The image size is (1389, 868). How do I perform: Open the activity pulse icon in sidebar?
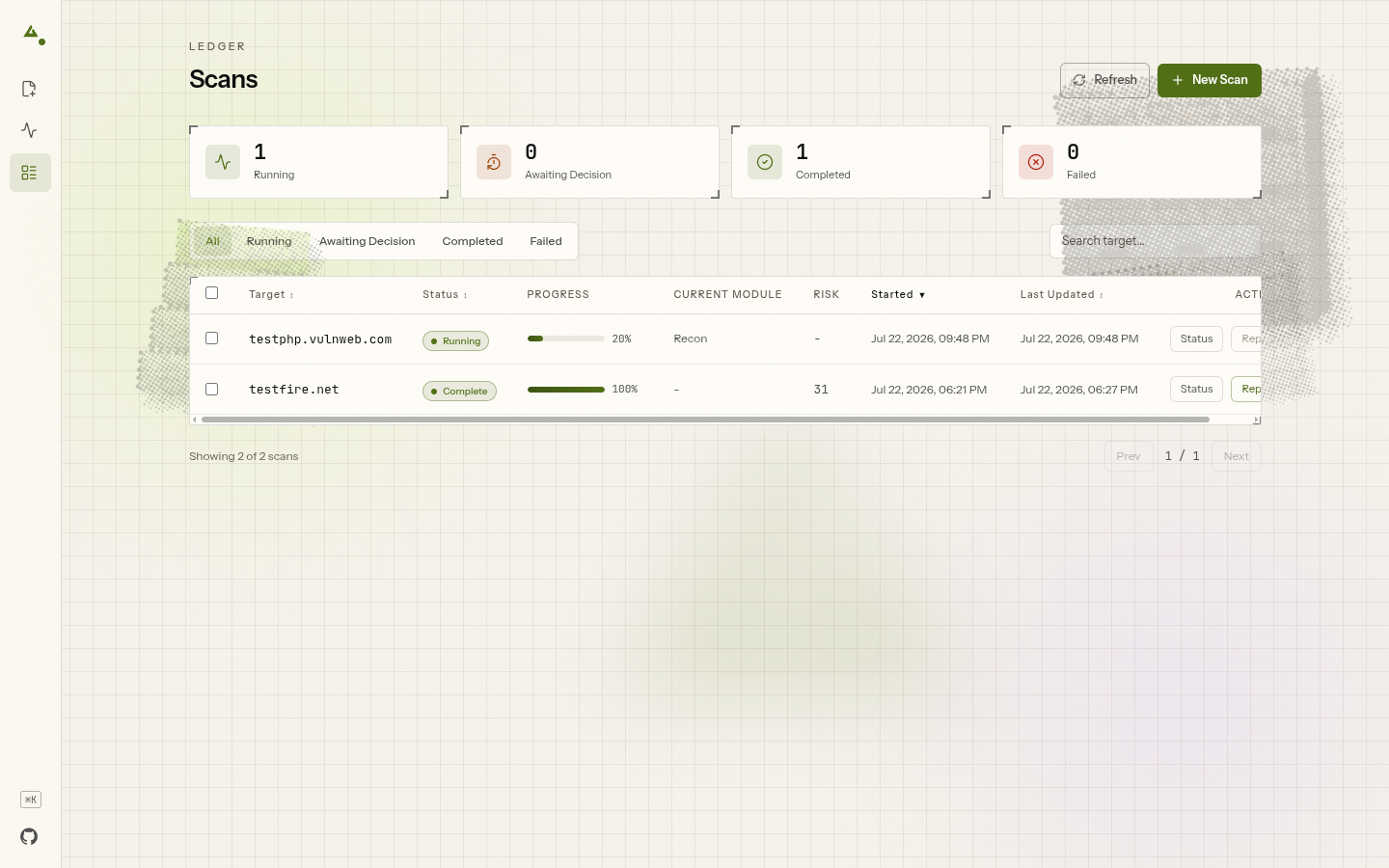click(x=29, y=130)
